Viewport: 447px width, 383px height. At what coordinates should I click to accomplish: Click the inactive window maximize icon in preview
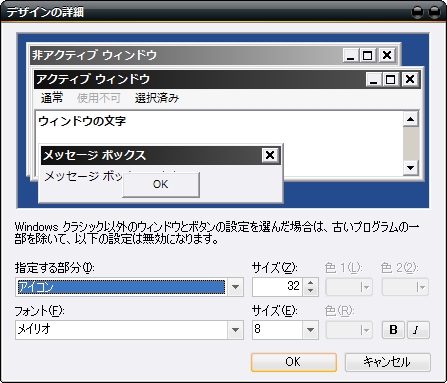point(367,55)
